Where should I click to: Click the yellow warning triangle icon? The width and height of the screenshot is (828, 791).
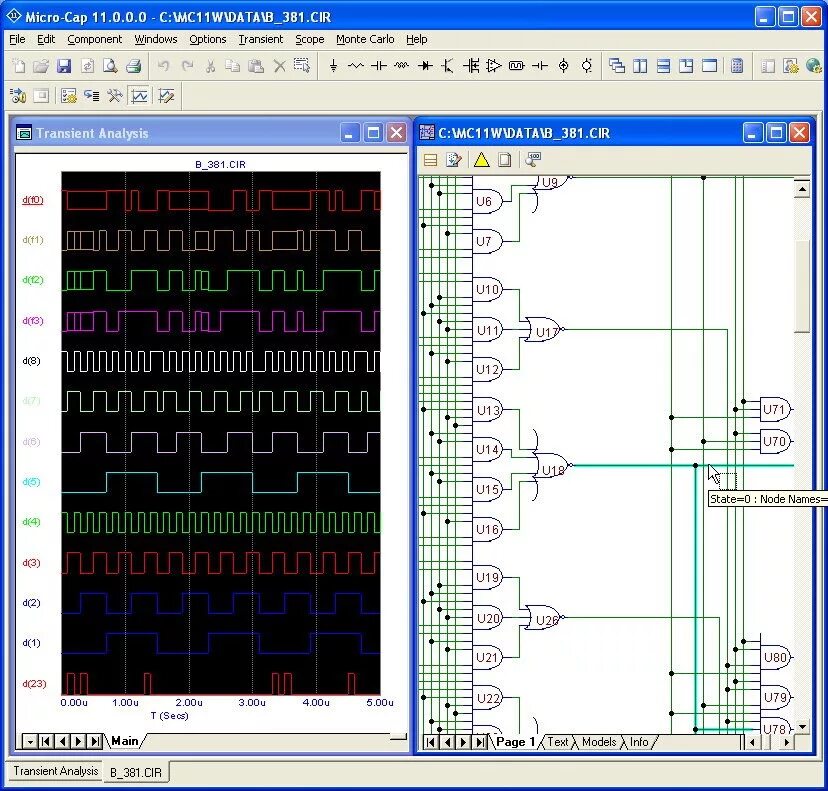pos(481,159)
